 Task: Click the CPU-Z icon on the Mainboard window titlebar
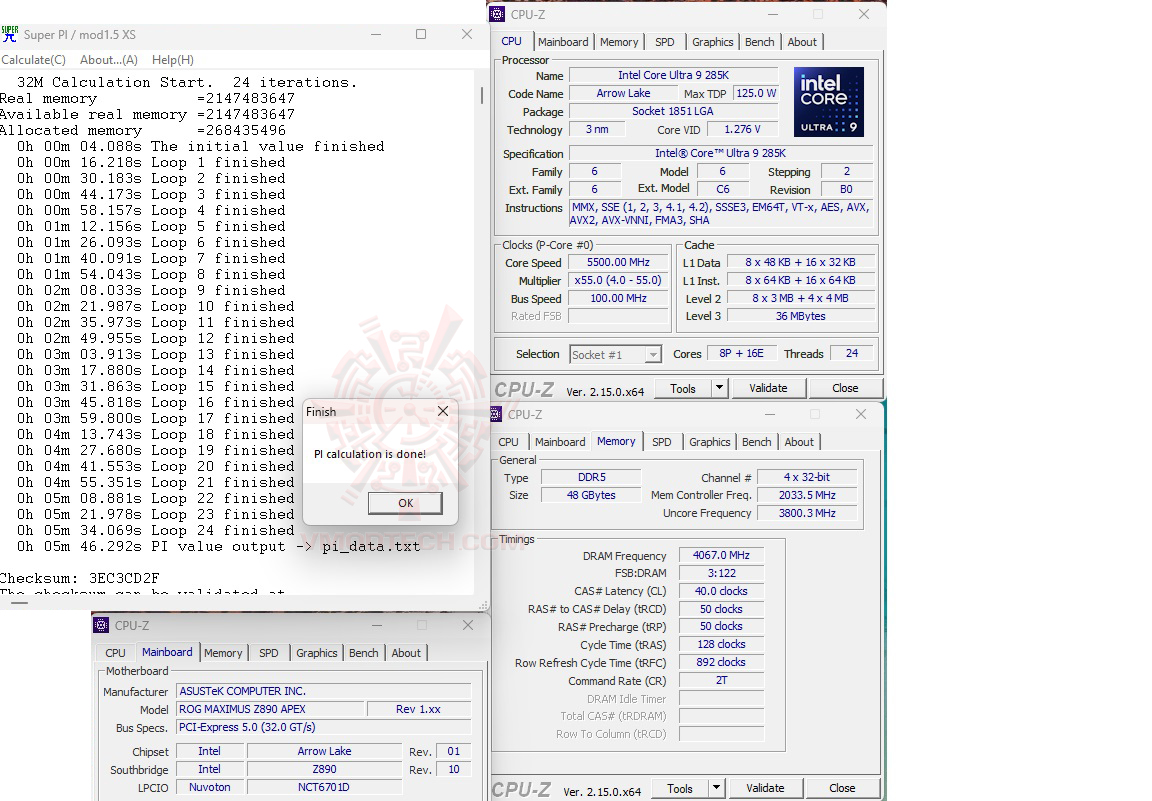tap(101, 625)
